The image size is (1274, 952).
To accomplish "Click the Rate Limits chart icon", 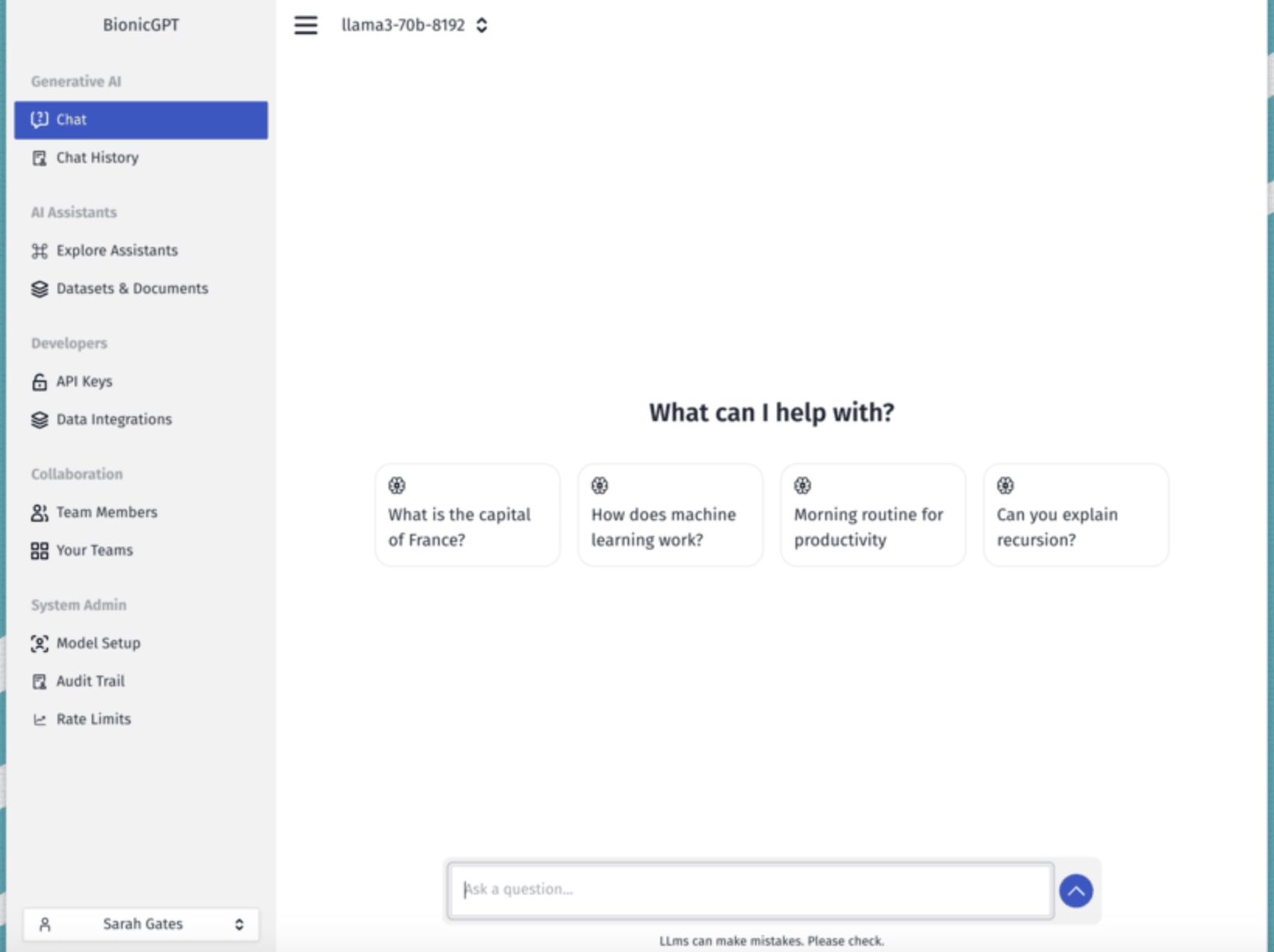I will pos(40,720).
